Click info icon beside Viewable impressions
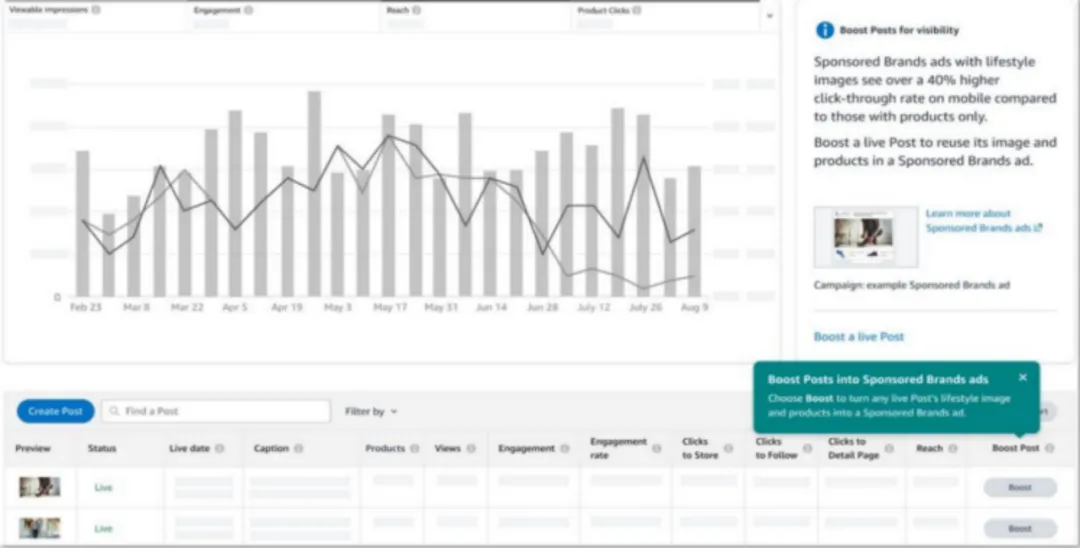 (96, 10)
